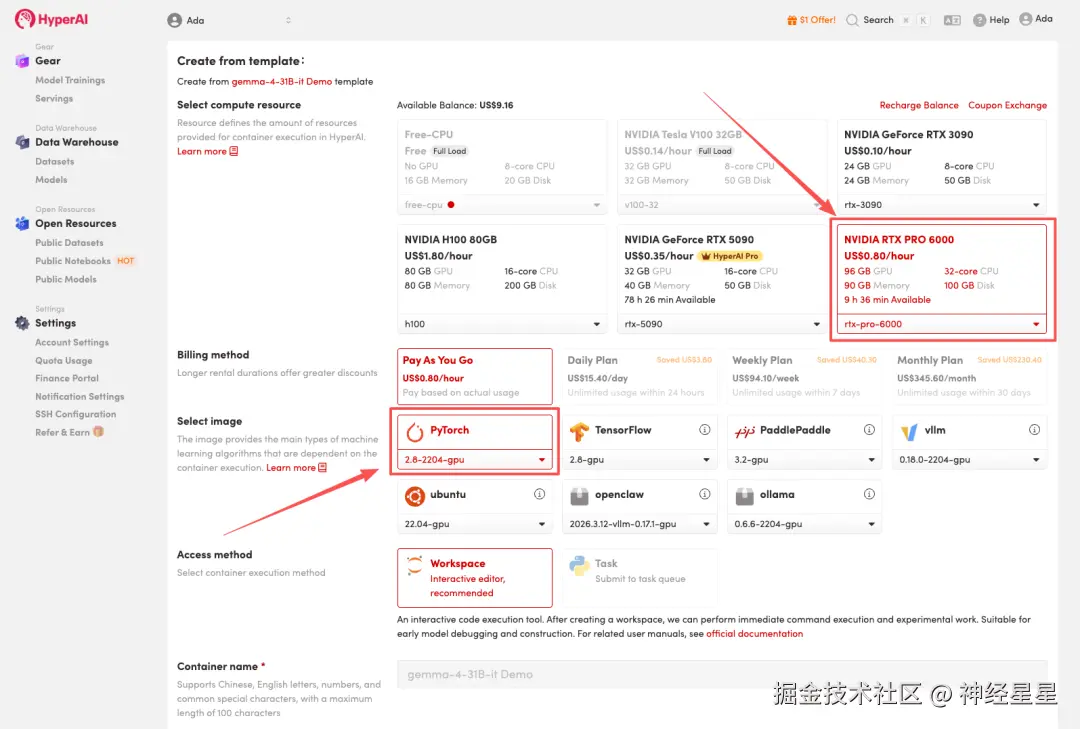Click the Settings gear sidebar icon
1080x729 pixels.
pos(22,322)
